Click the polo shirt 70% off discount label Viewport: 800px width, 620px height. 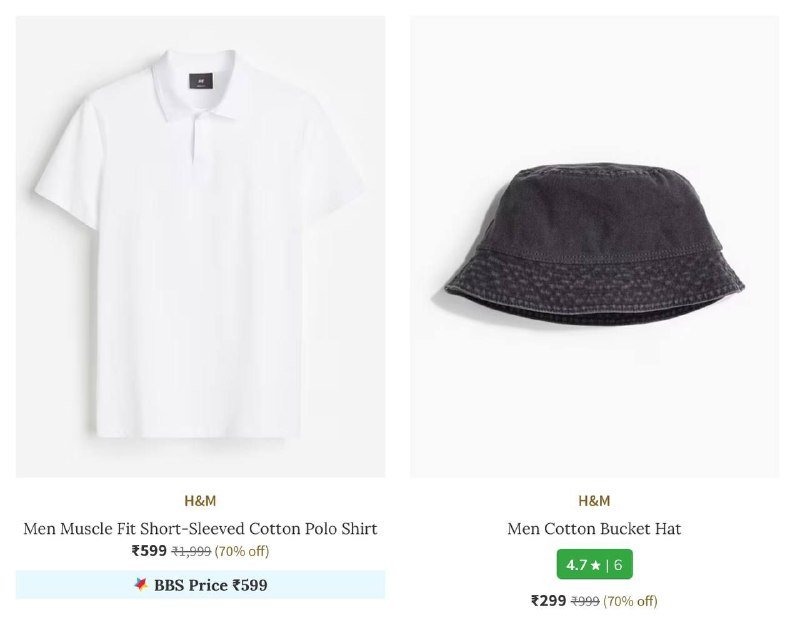click(242, 551)
